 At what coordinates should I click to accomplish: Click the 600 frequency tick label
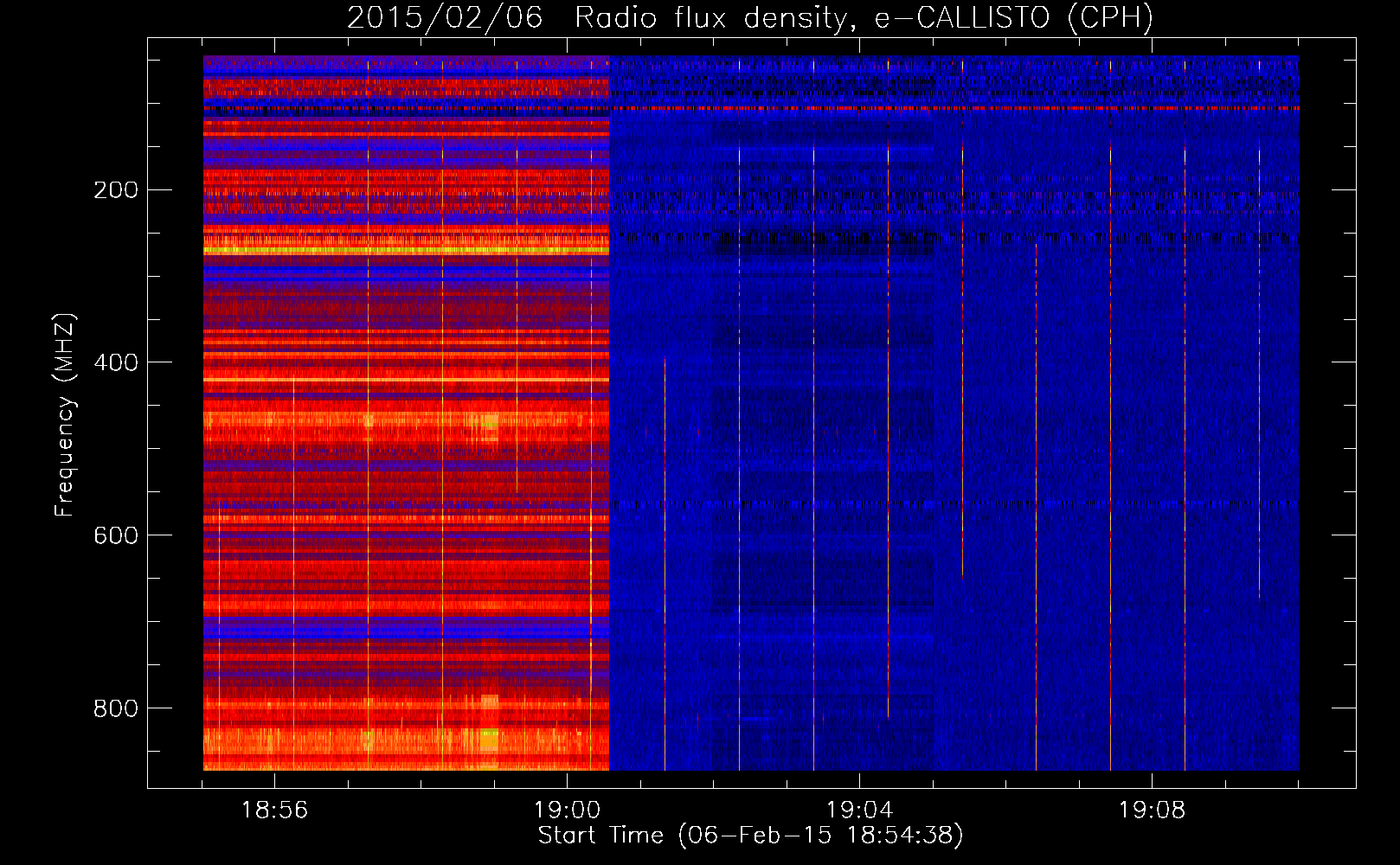(x=116, y=535)
